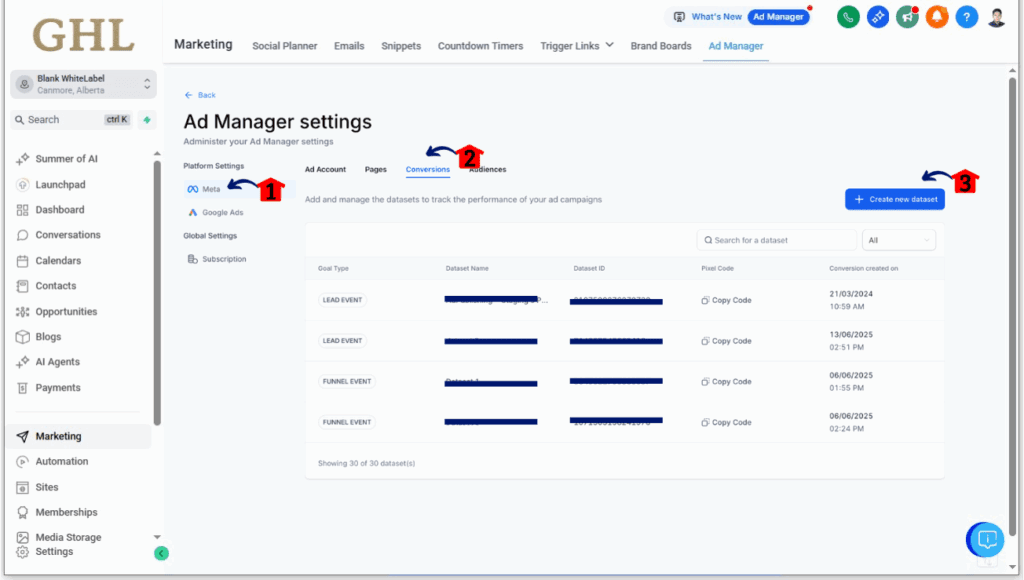Screen dimensions: 1024x580
Task: Click the Ad Manager pill in top bar
Action: click(778, 17)
